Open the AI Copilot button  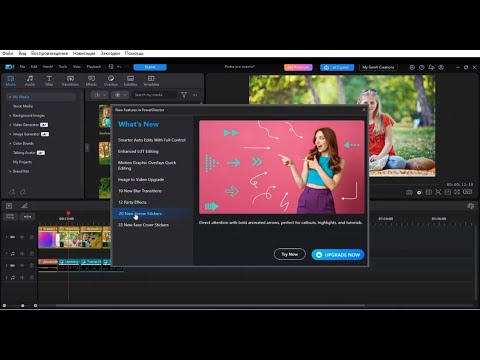pyautogui.click(x=337, y=67)
